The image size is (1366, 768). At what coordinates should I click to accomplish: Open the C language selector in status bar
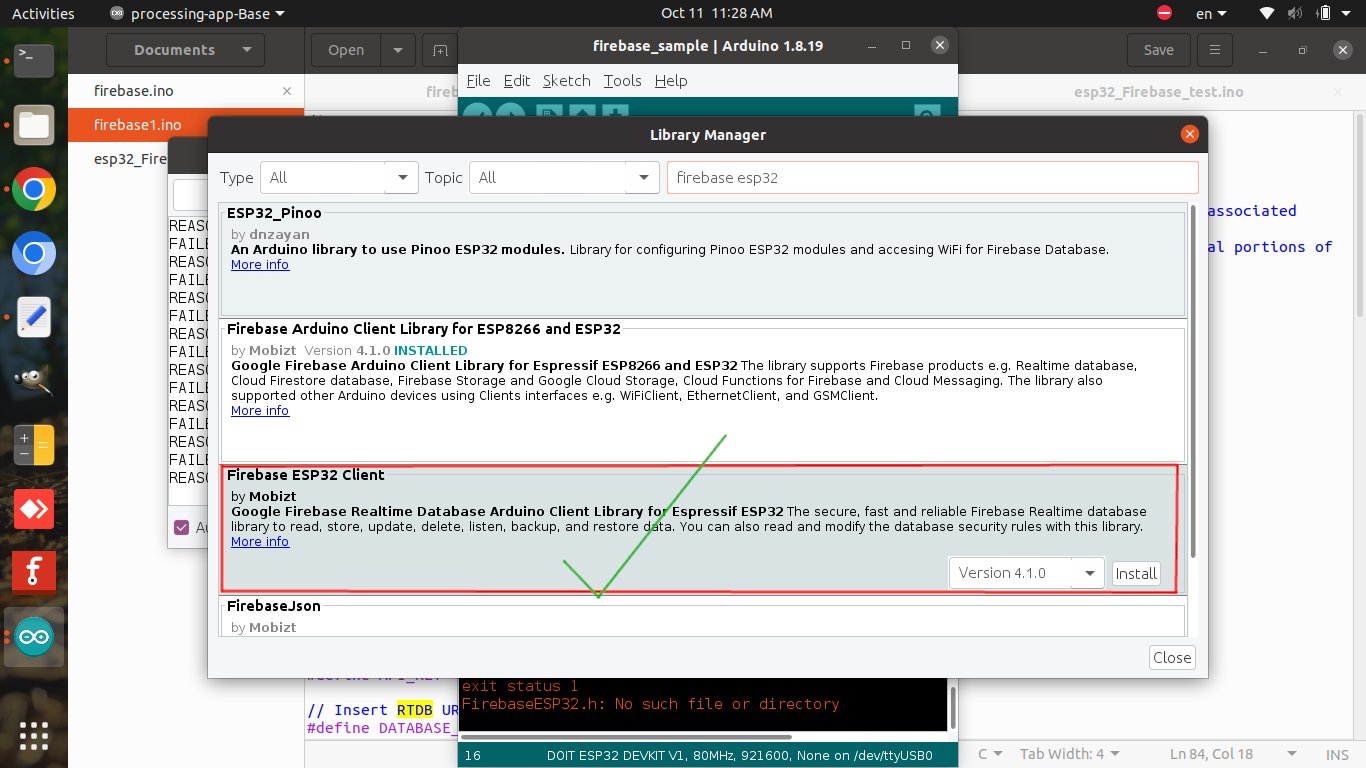coord(989,754)
